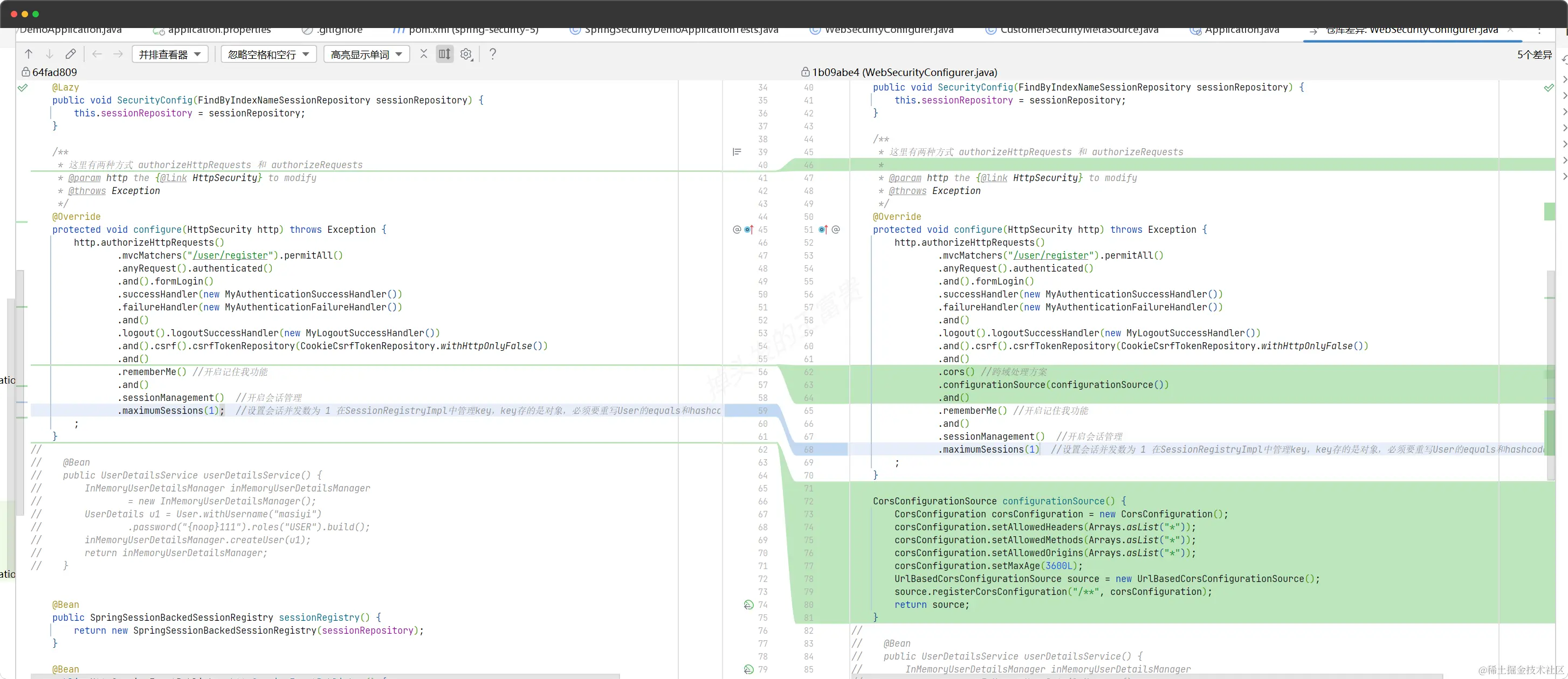Click the left @Override annotation
Viewport: 1568px width, 679px height.
tap(77, 217)
